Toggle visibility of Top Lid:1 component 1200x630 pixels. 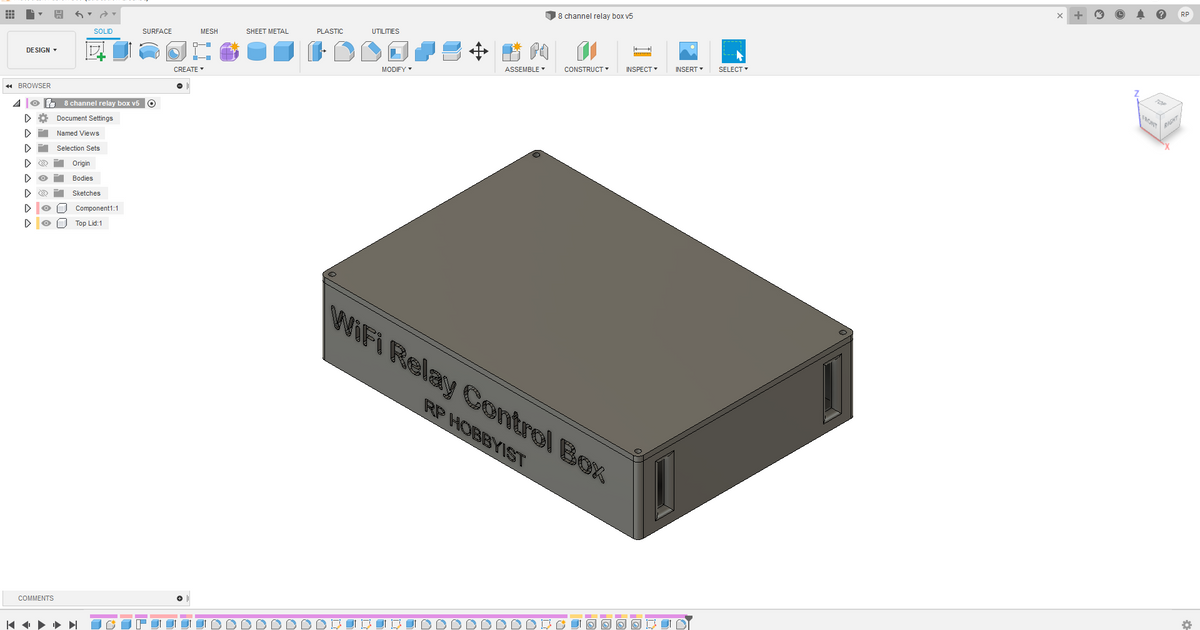(x=45, y=223)
